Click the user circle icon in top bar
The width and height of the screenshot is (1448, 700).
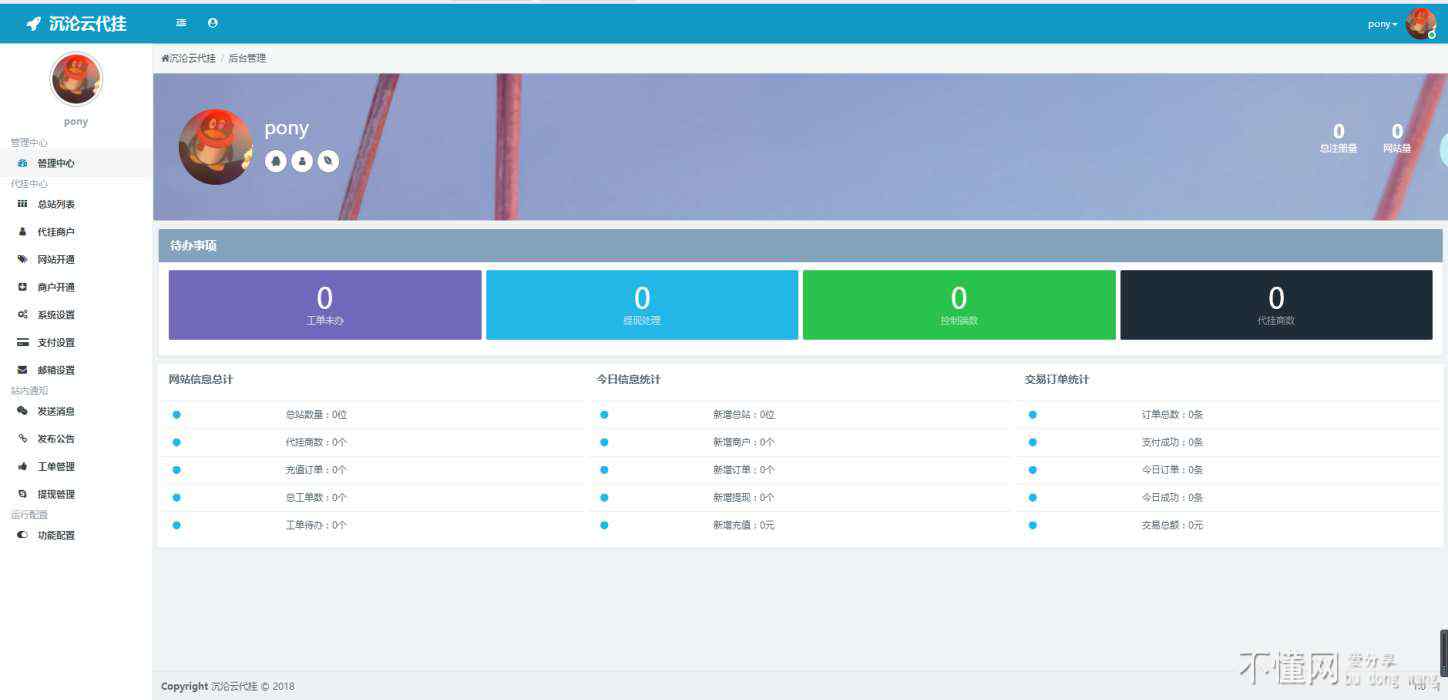pyautogui.click(x=213, y=22)
